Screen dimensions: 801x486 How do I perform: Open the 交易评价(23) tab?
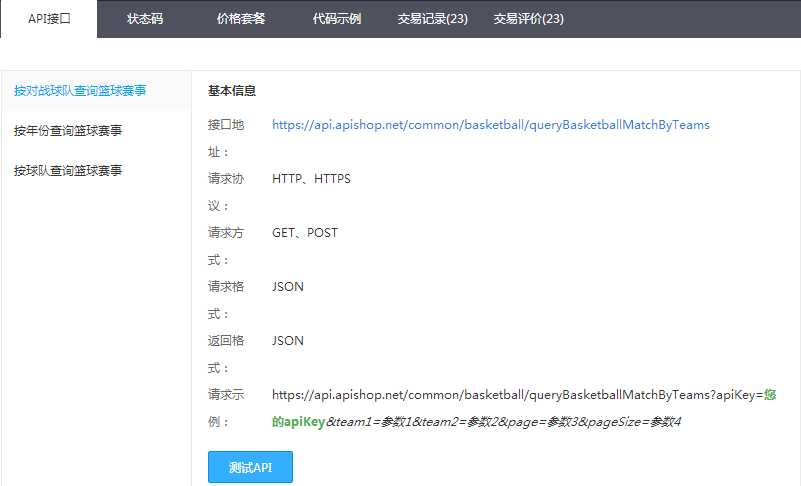529,19
